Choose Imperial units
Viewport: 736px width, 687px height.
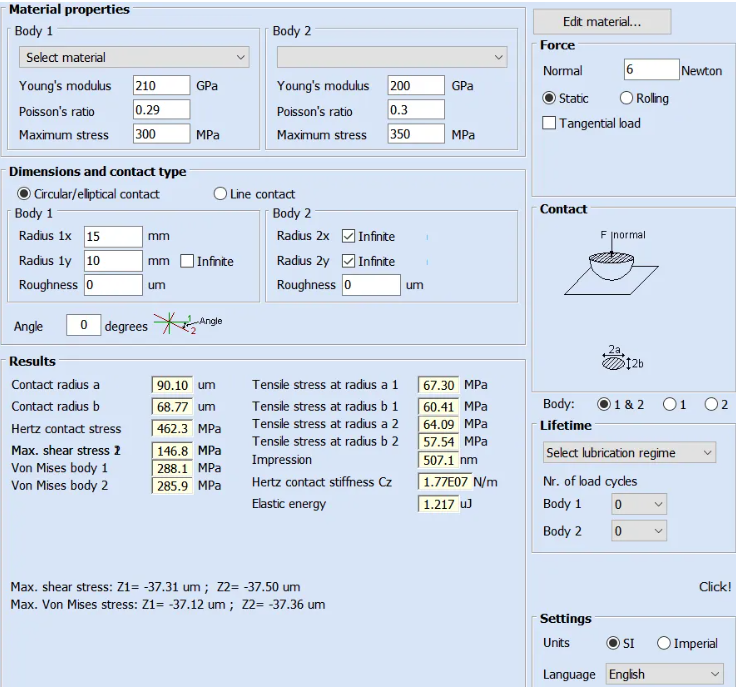click(x=687, y=643)
